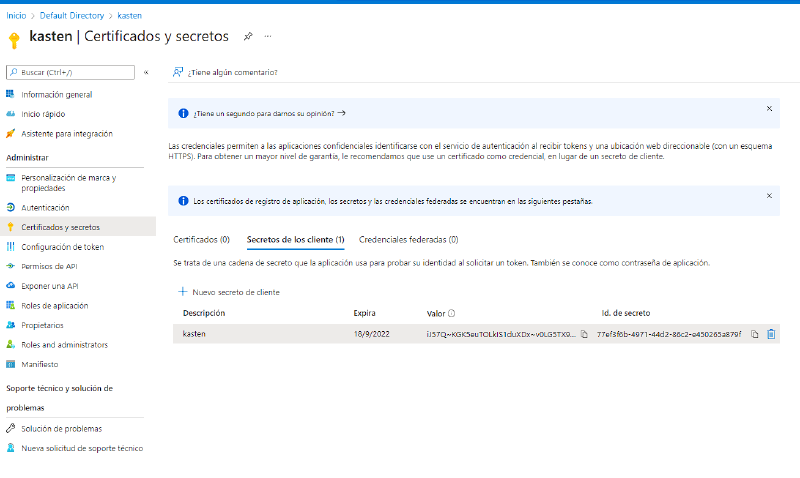Open the more options ellipsis near title
The image size is (800, 478).
tap(268, 36)
